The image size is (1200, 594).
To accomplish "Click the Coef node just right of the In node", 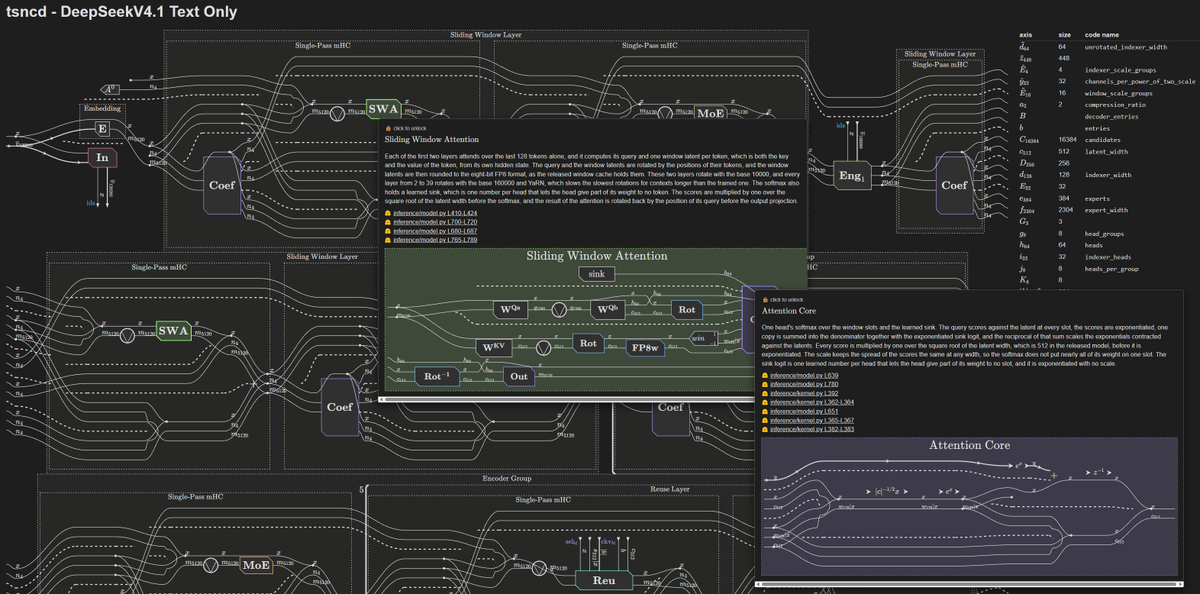I will (221, 185).
